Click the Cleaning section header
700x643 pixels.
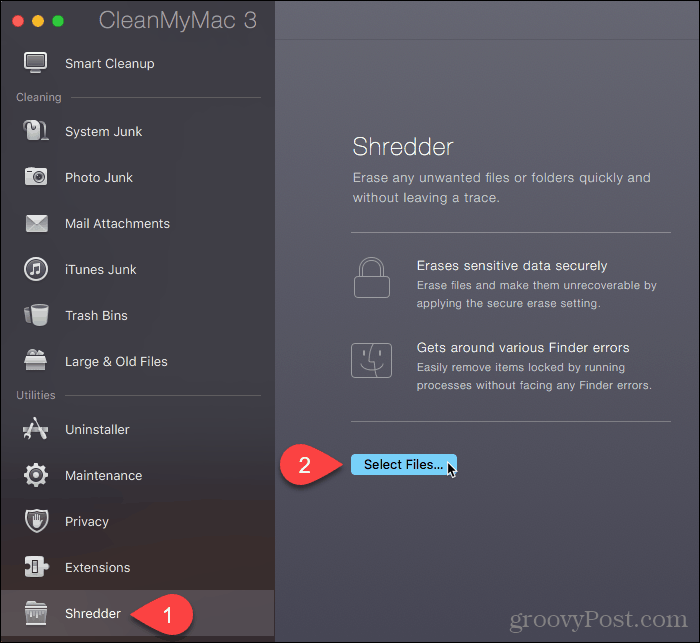(x=39, y=97)
